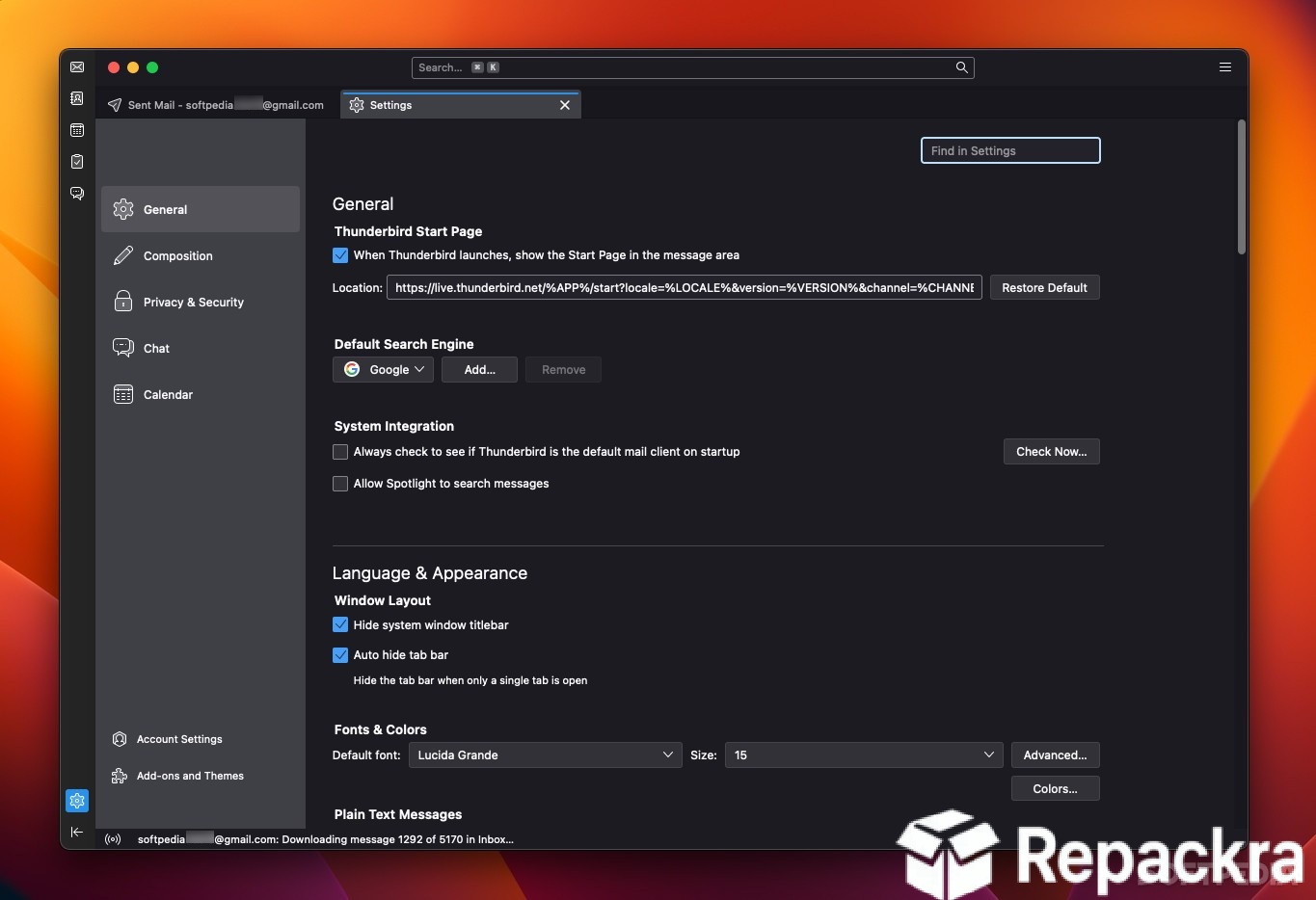
Task: Open the Calendar space icon in spaces toolbar
Action: [x=77, y=130]
